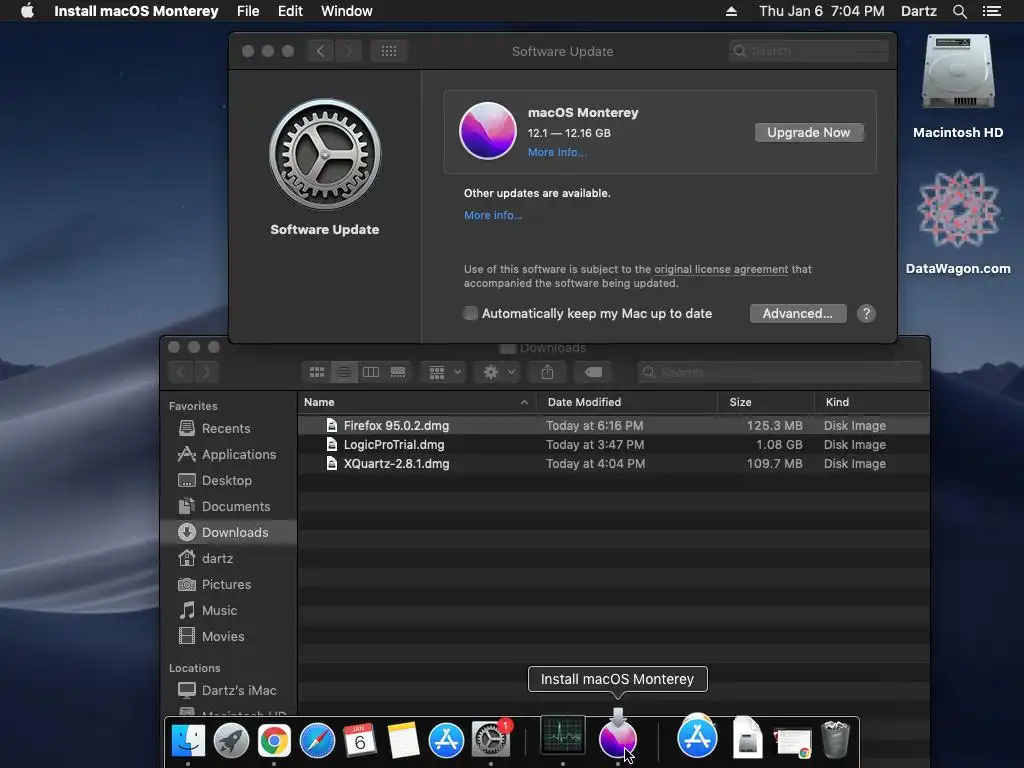Open Trash in the Dock
This screenshot has height=768, width=1024.
[x=835, y=739]
